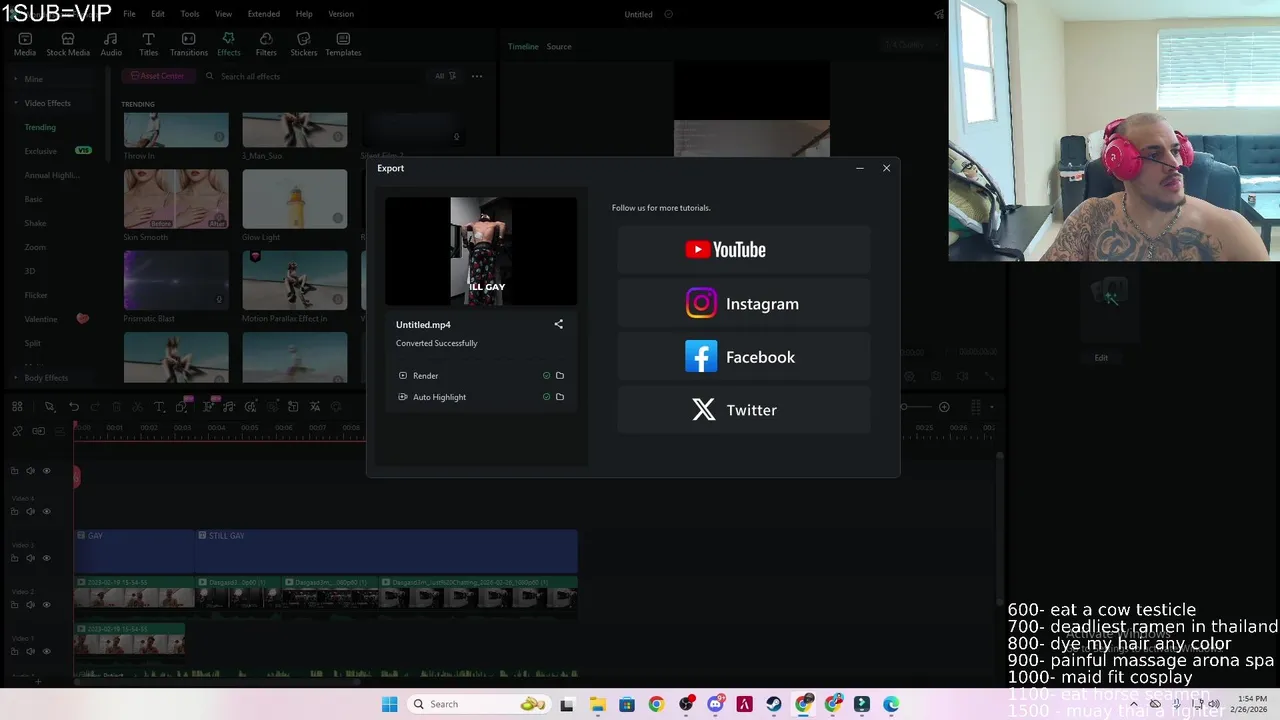This screenshot has height=720, width=1280.
Task: Open the Tools menu
Action: 190,14
